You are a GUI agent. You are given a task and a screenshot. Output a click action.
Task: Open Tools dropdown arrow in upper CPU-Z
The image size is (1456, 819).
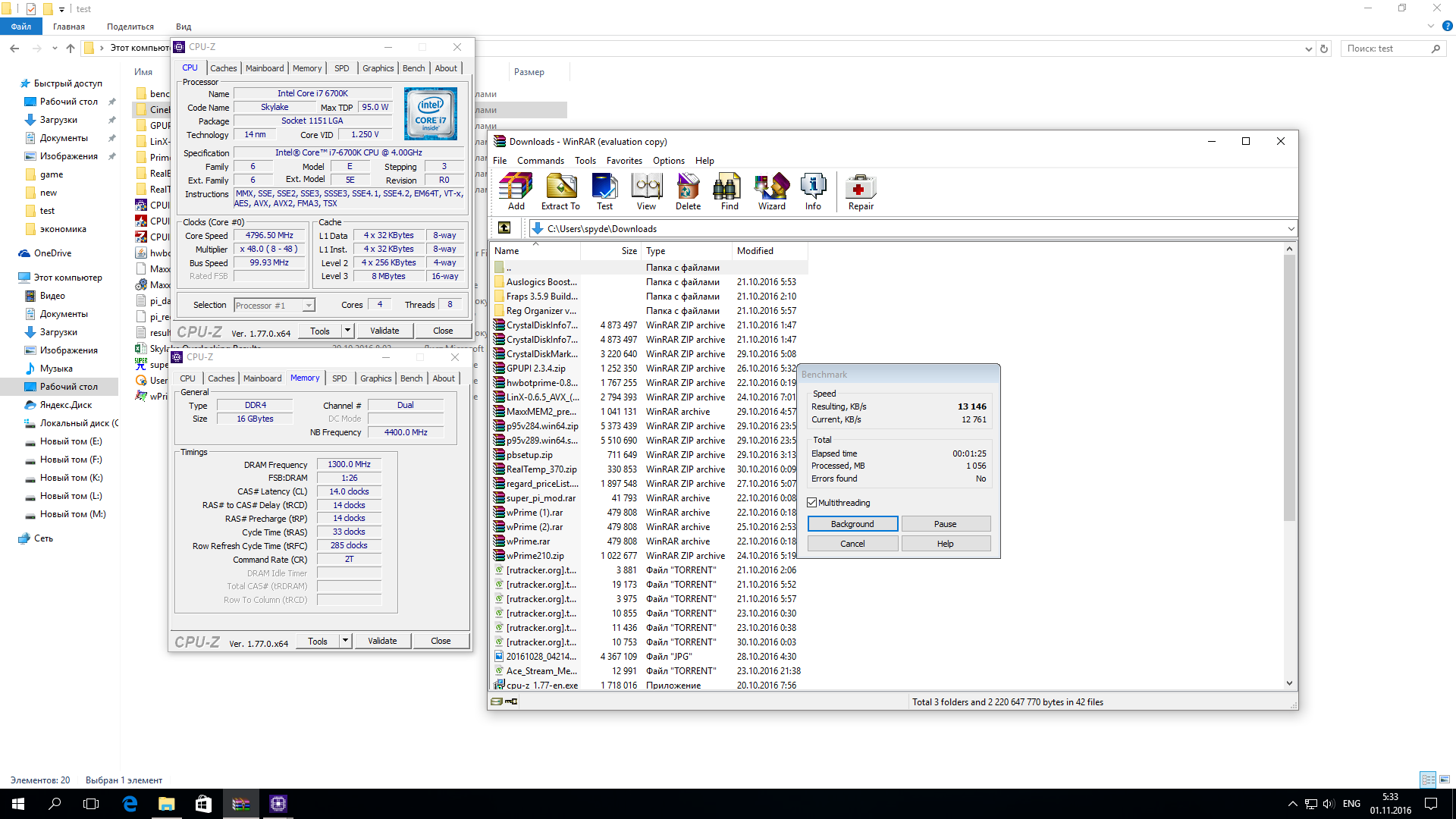click(347, 331)
